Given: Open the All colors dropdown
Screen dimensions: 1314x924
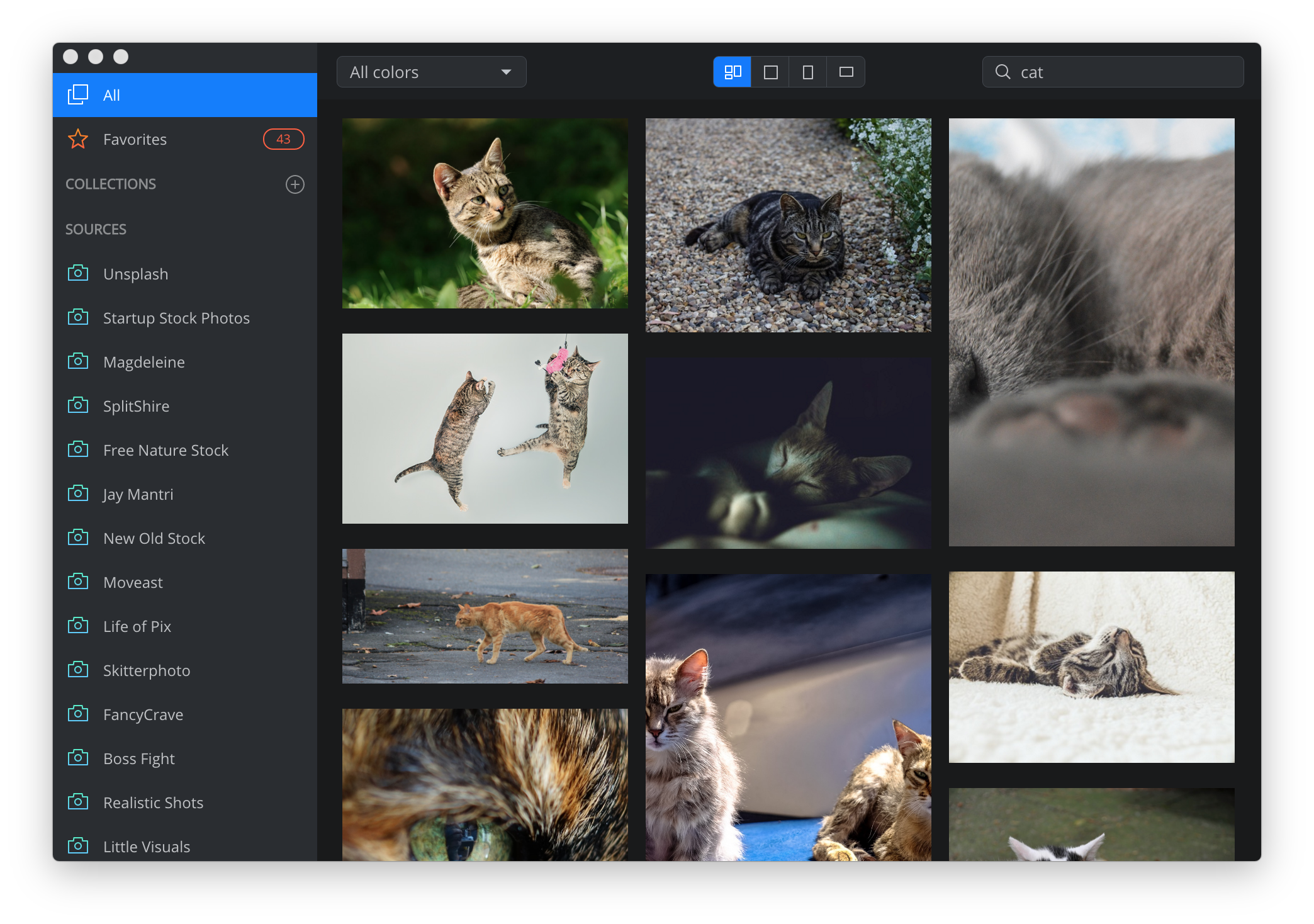Looking at the screenshot, I should pos(422,72).
